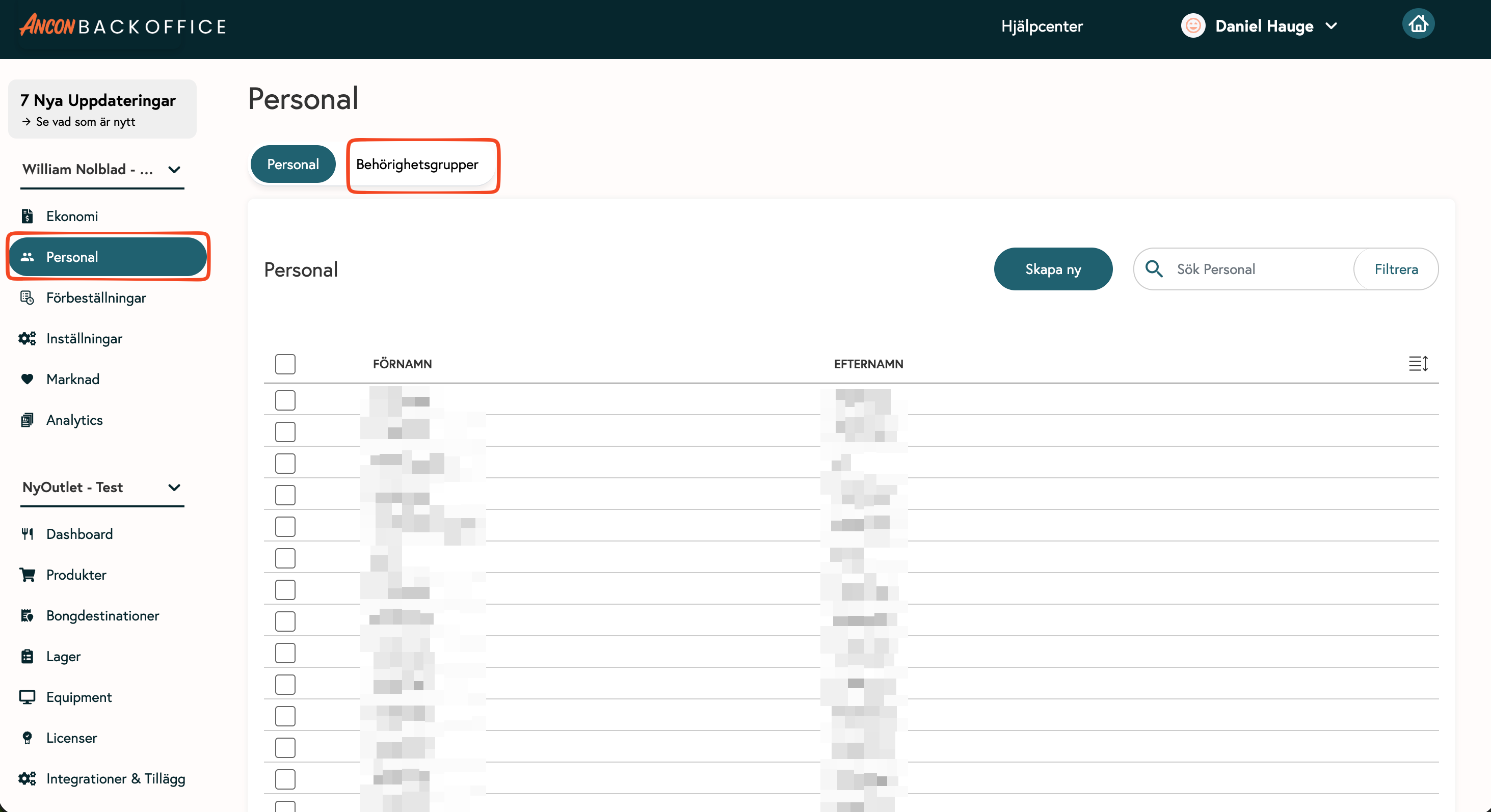This screenshot has width=1491, height=812.
Task: Click the Analytics report icon
Action: click(x=27, y=420)
